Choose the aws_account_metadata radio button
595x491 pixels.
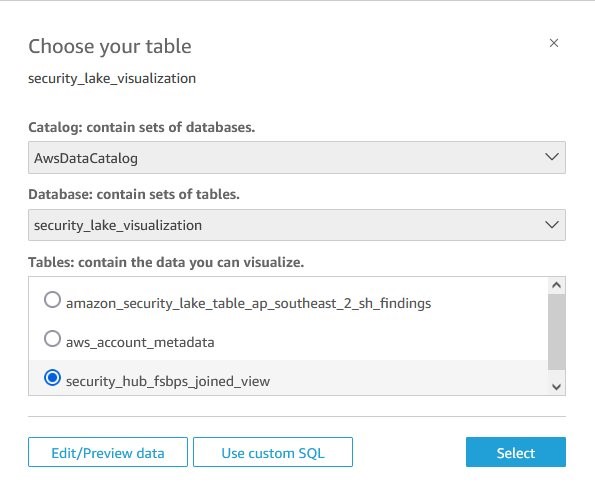pos(52,338)
